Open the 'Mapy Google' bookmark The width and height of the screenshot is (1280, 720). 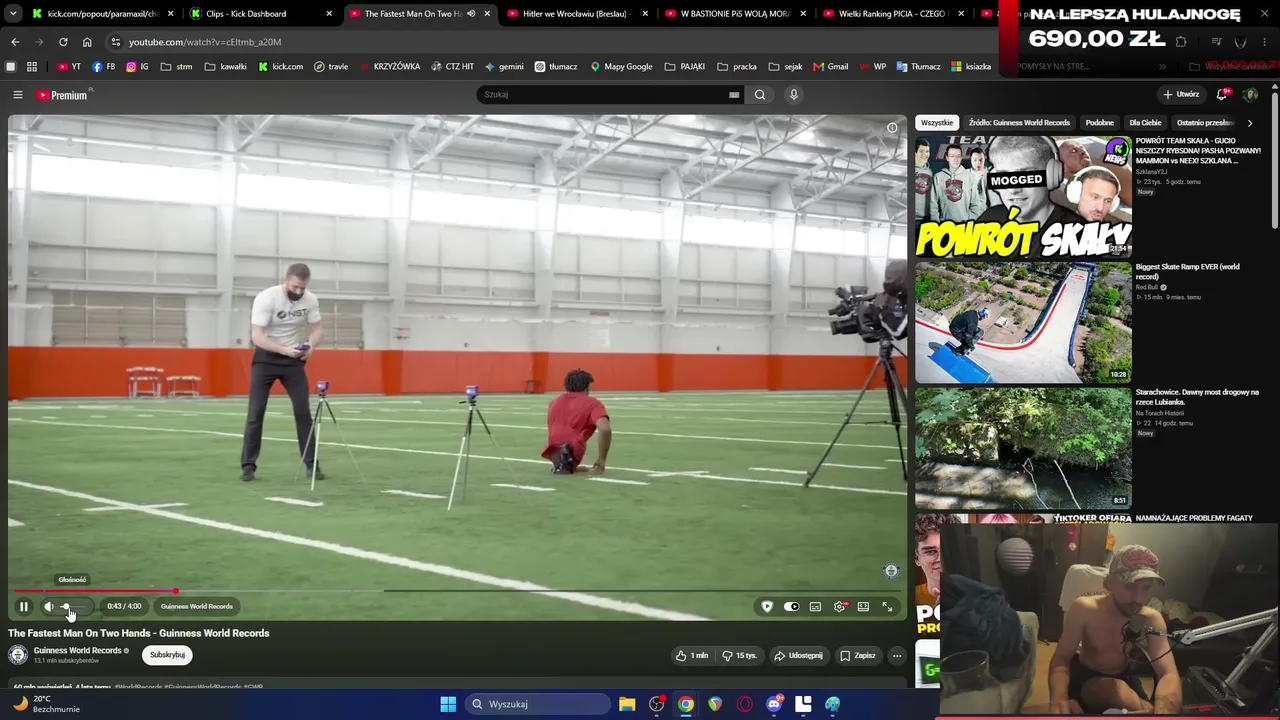pos(621,67)
